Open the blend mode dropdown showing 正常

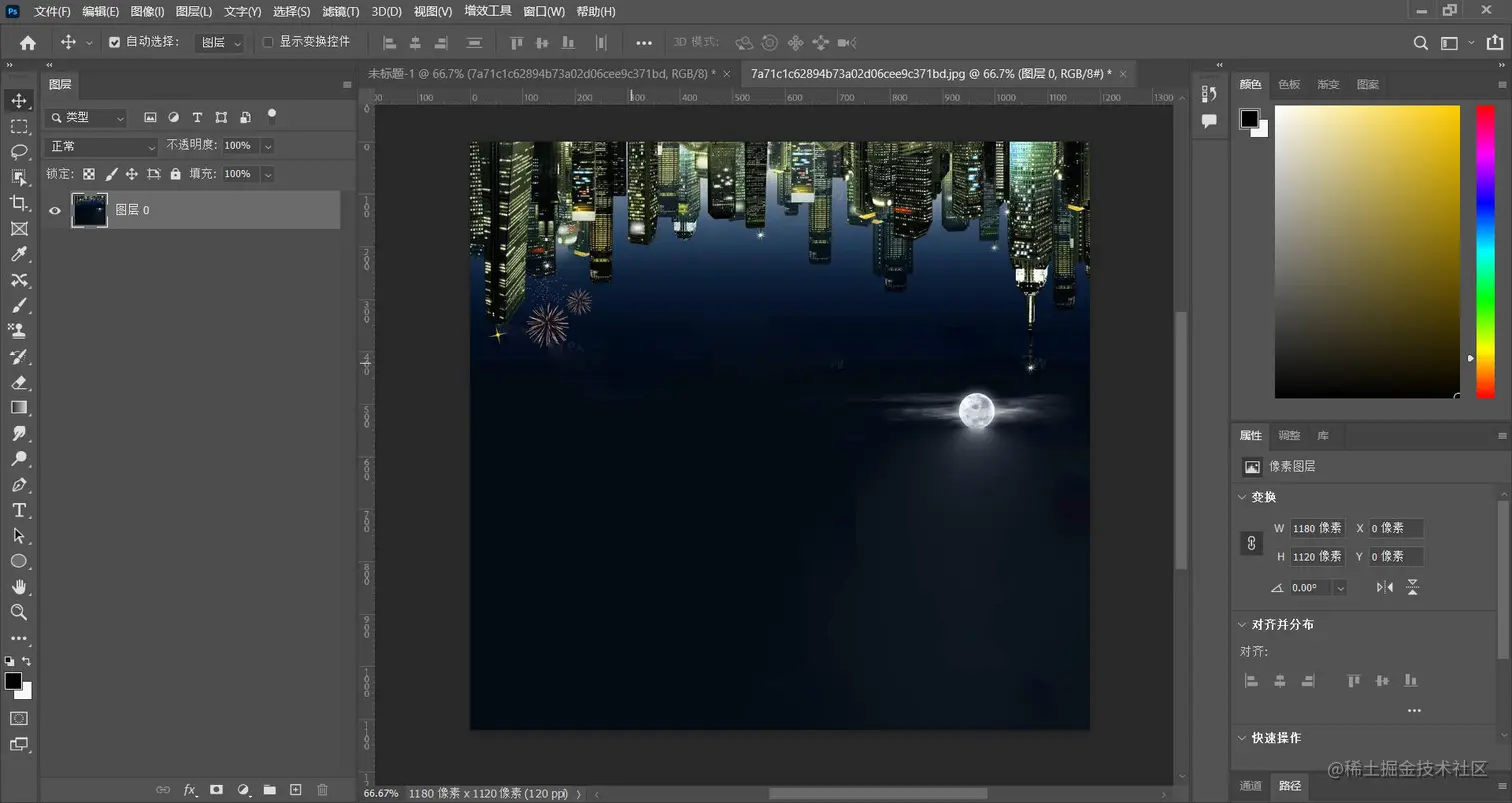[x=100, y=145]
